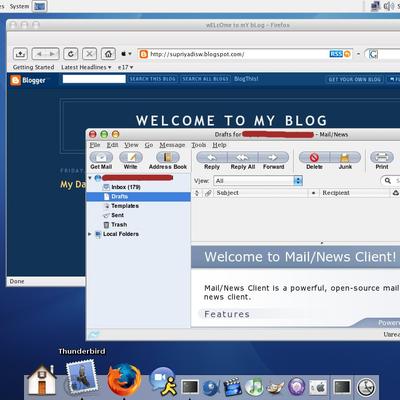The width and height of the screenshot is (400, 400).
Task: Select the Drafts folder
Action: coord(138,196)
